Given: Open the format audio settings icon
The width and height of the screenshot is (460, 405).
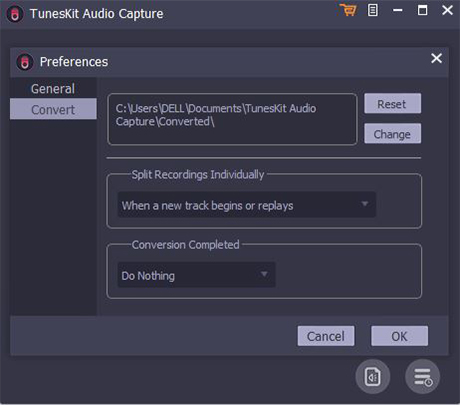Looking at the screenshot, I should pos(373,377).
